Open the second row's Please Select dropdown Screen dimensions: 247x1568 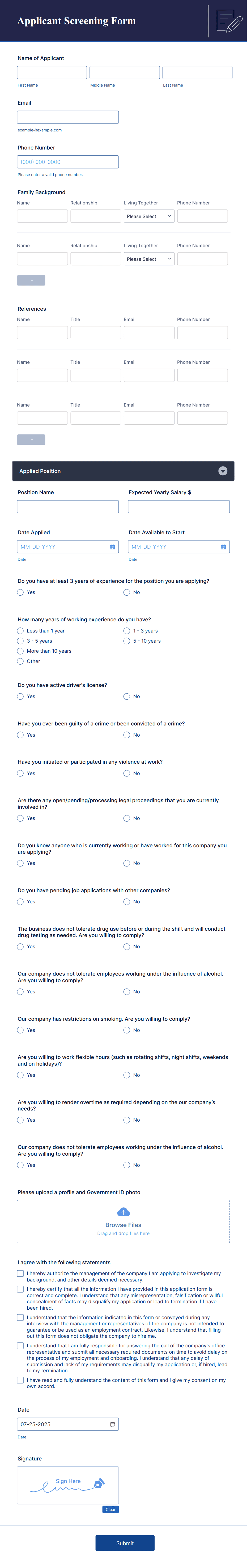pyautogui.click(x=149, y=259)
